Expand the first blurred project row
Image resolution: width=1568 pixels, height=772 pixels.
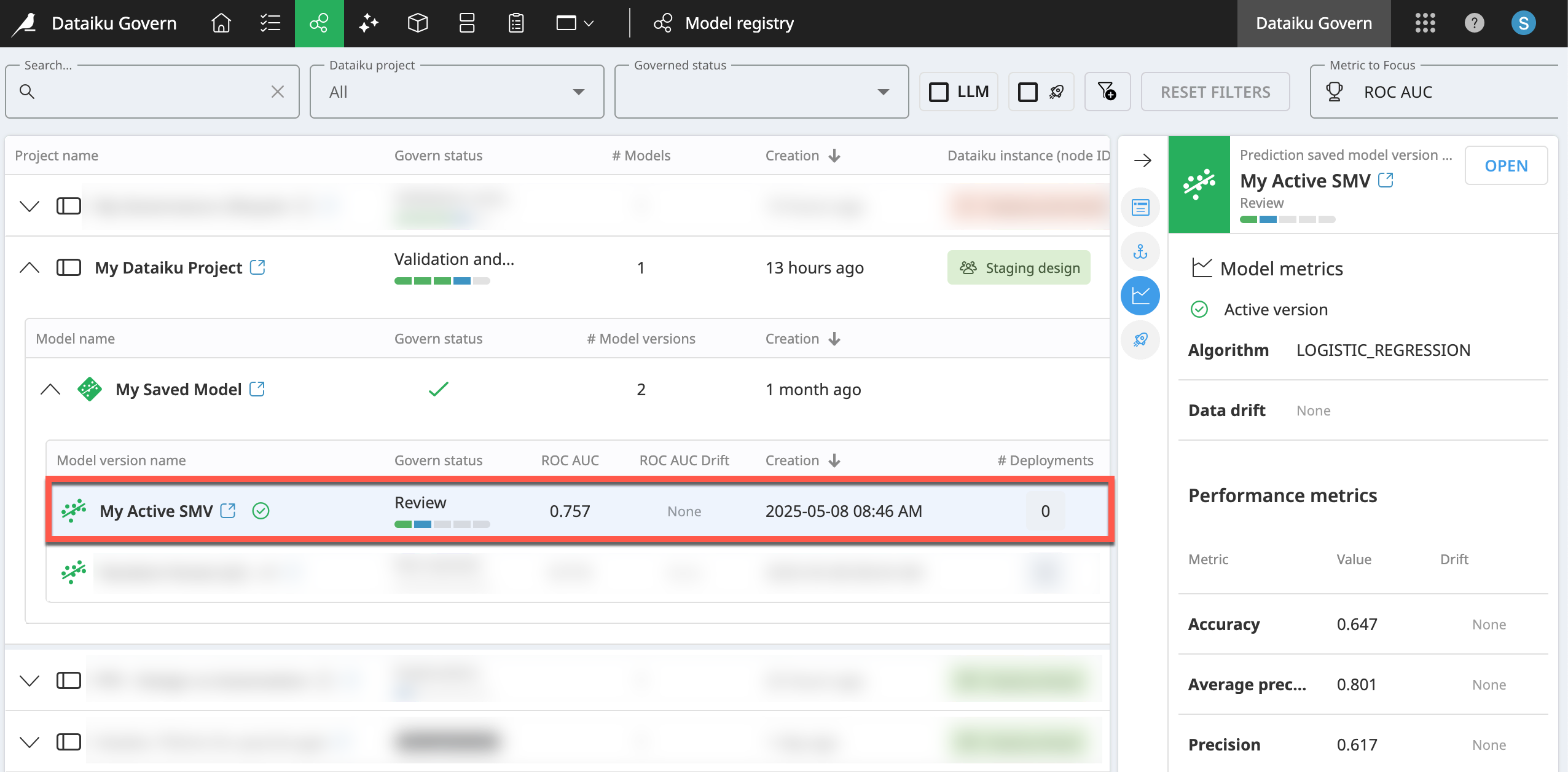point(29,205)
